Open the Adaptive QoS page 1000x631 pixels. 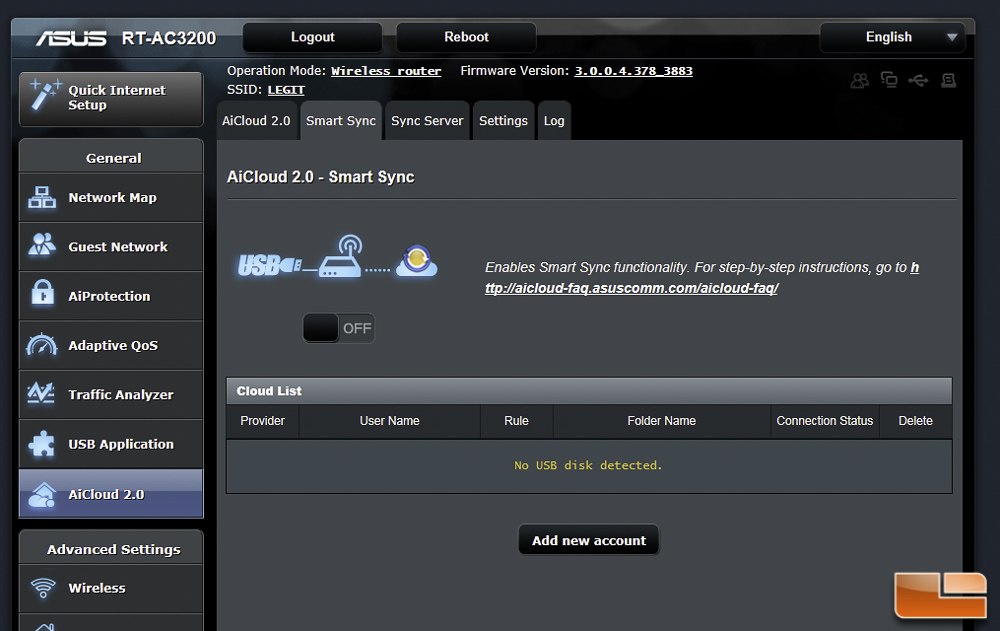(x=111, y=345)
